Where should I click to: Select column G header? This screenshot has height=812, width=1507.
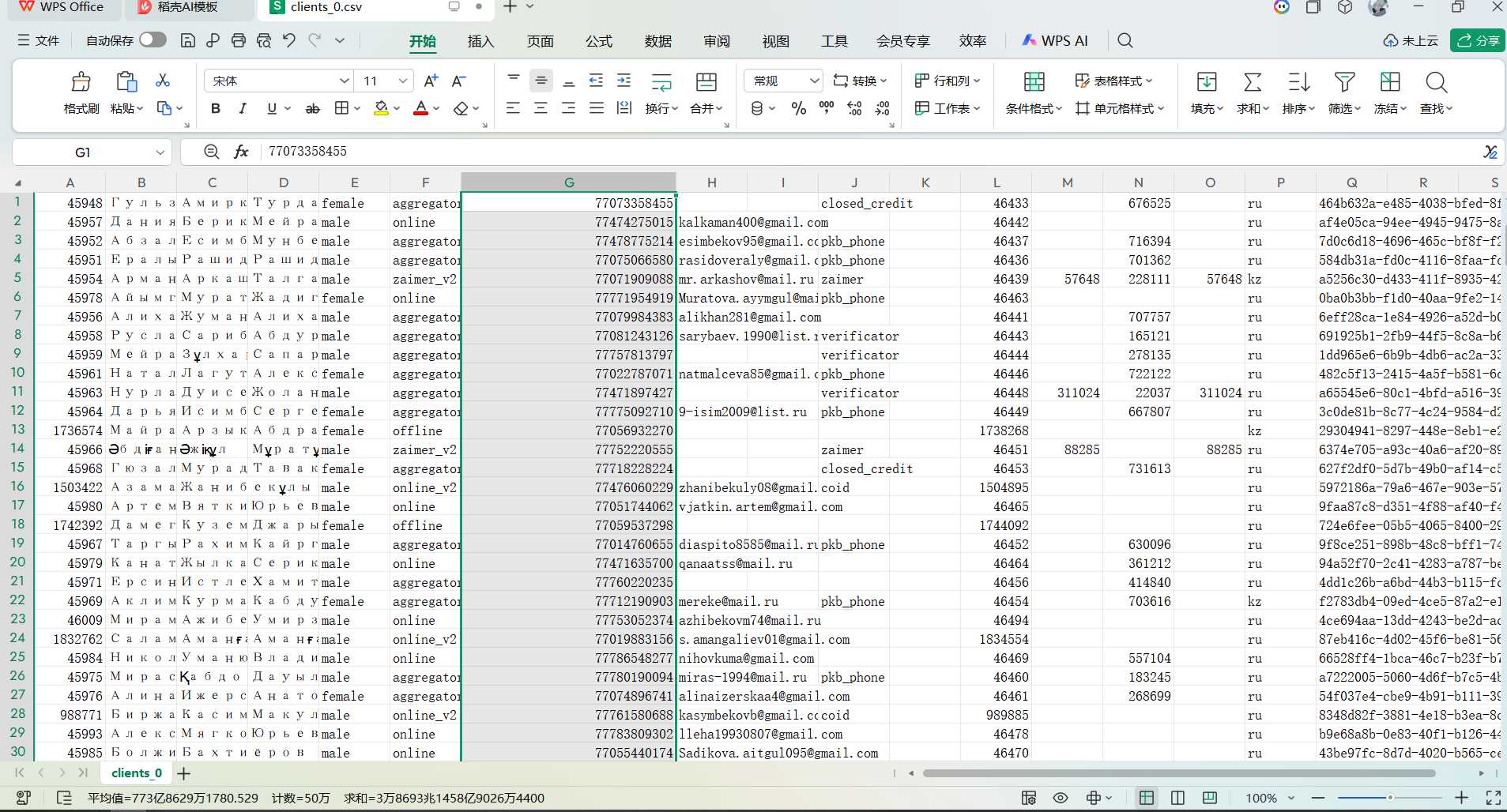point(569,182)
